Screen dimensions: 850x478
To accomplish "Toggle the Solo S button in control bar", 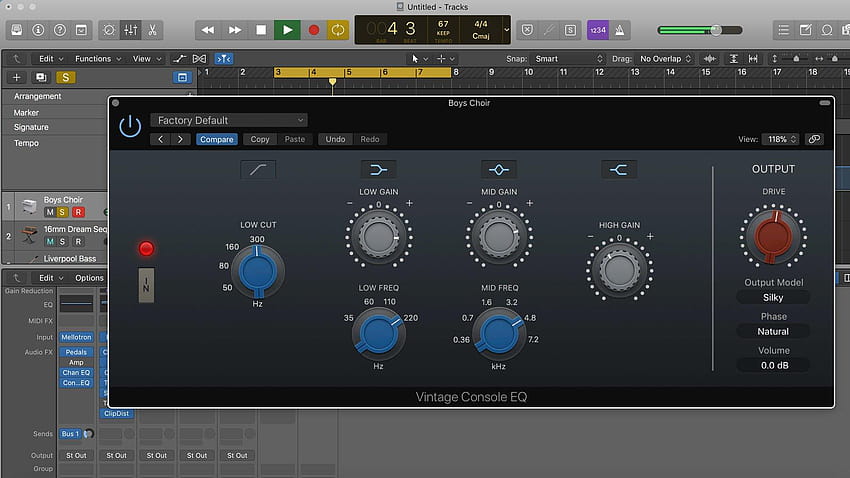I will [570, 30].
